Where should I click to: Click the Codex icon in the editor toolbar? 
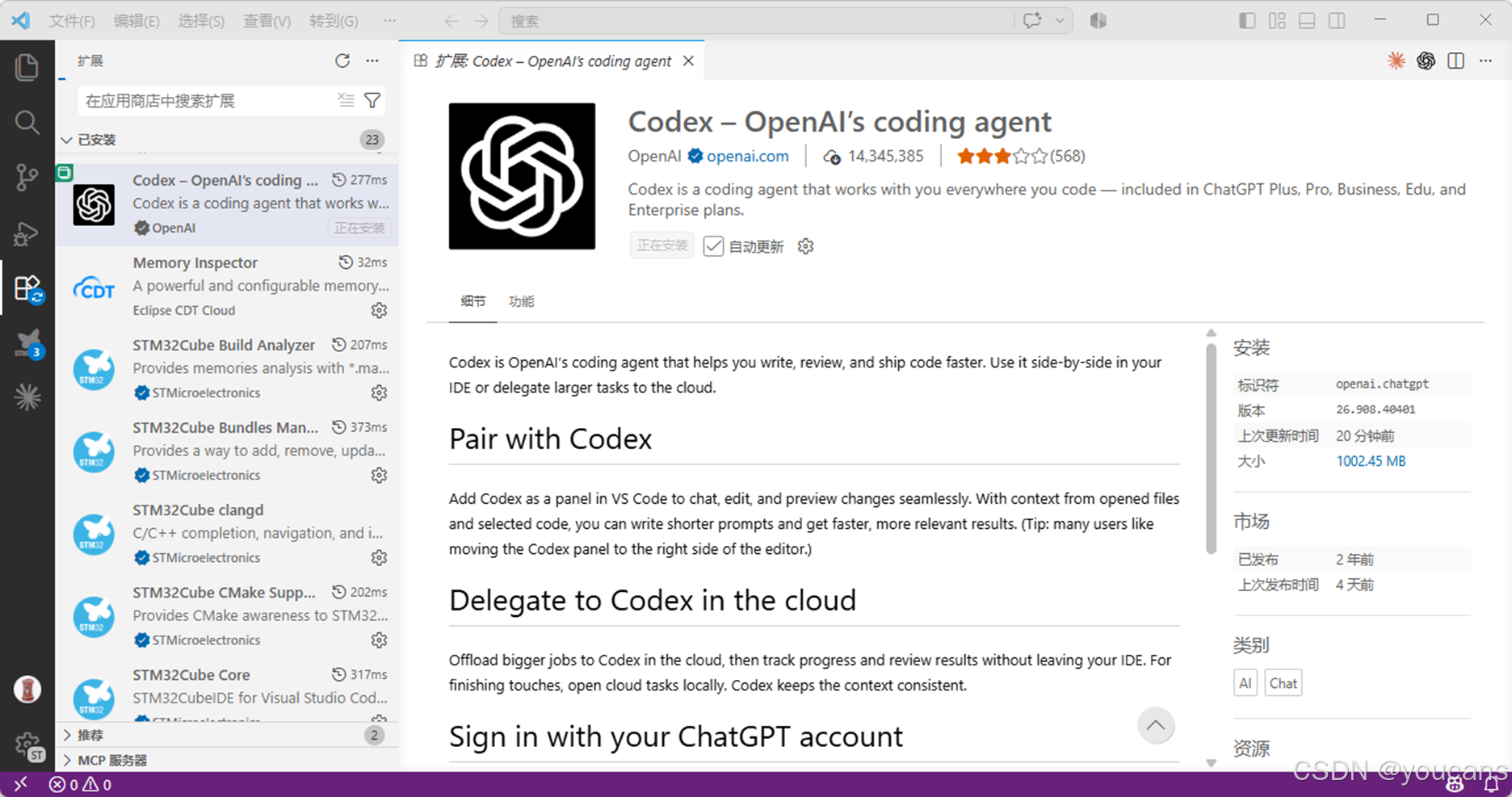(x=1426, y=61)
